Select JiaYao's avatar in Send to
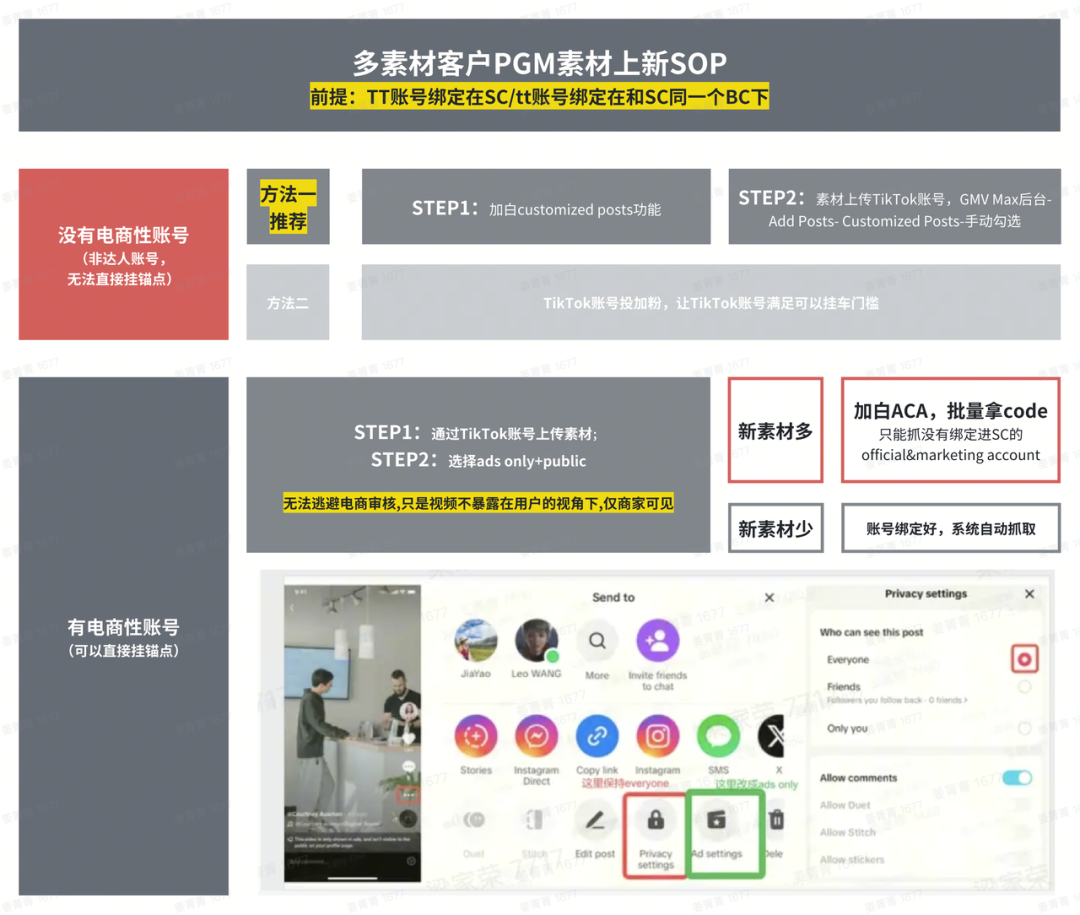Viewport: 1080px width, 915px height. 476,641
